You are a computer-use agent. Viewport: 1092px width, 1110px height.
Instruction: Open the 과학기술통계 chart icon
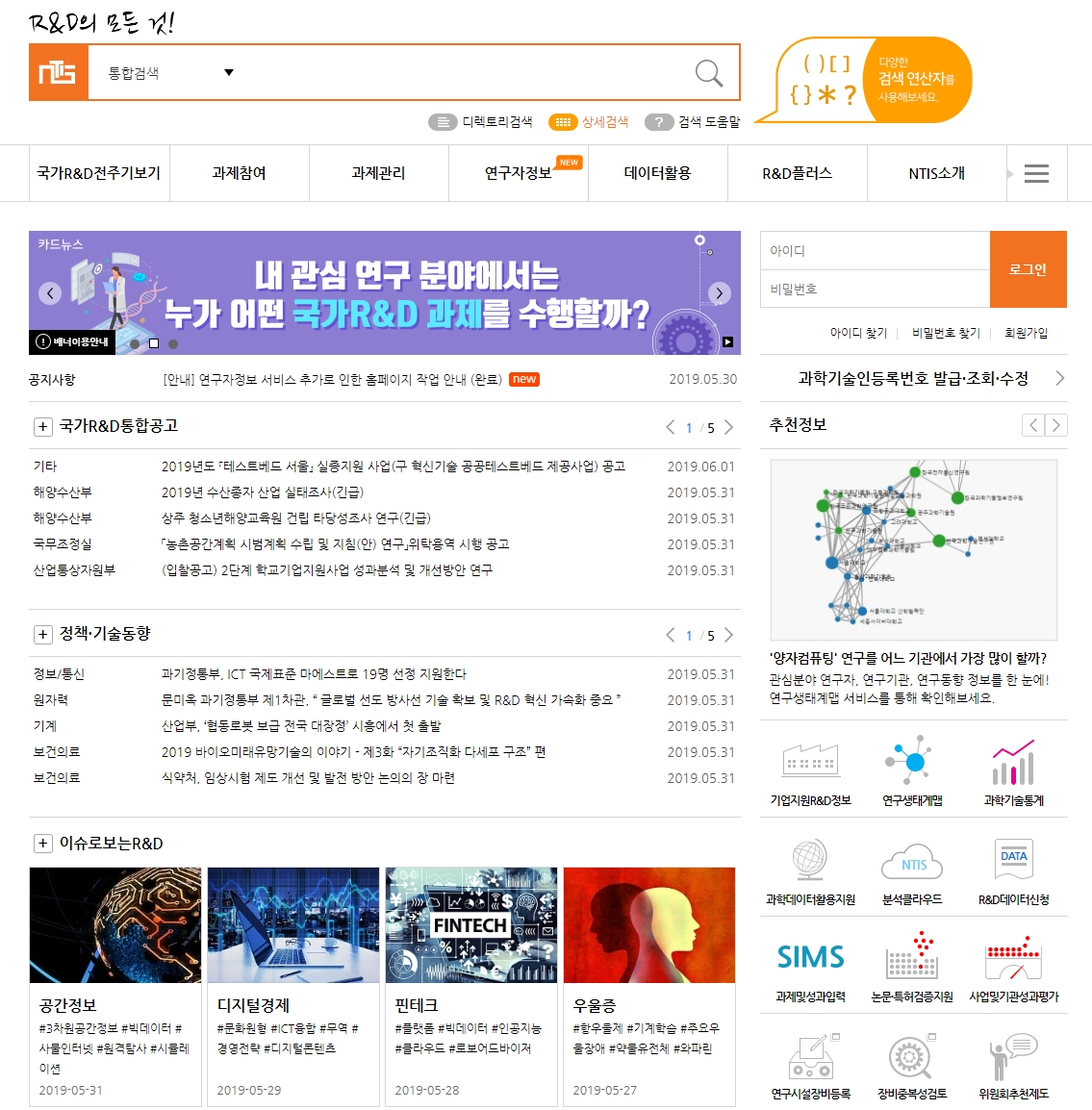pos(1013,765)
